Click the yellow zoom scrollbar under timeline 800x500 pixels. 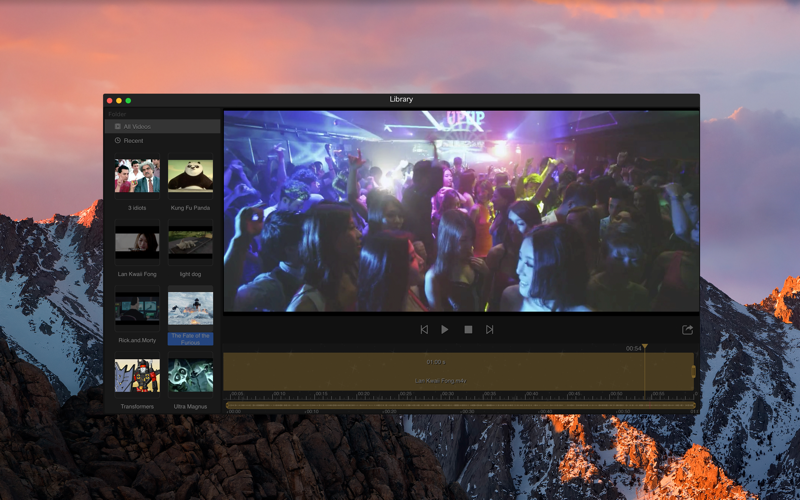pyautogui.click(x=461, y=406)
